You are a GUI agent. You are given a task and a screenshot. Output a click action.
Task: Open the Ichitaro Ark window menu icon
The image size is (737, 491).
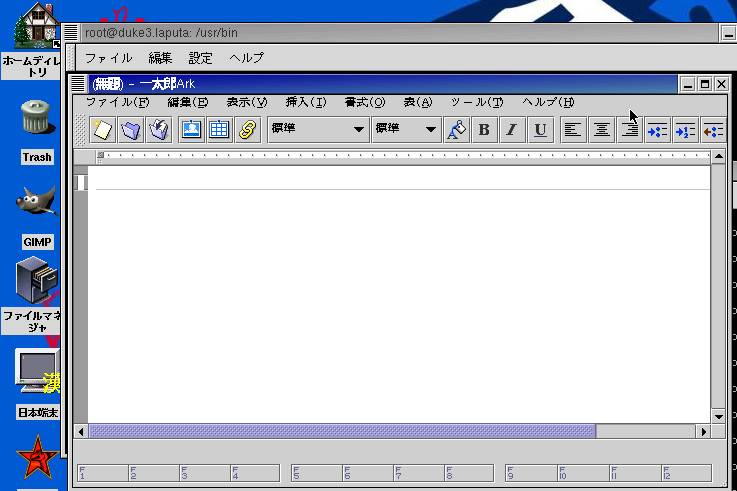78,84
